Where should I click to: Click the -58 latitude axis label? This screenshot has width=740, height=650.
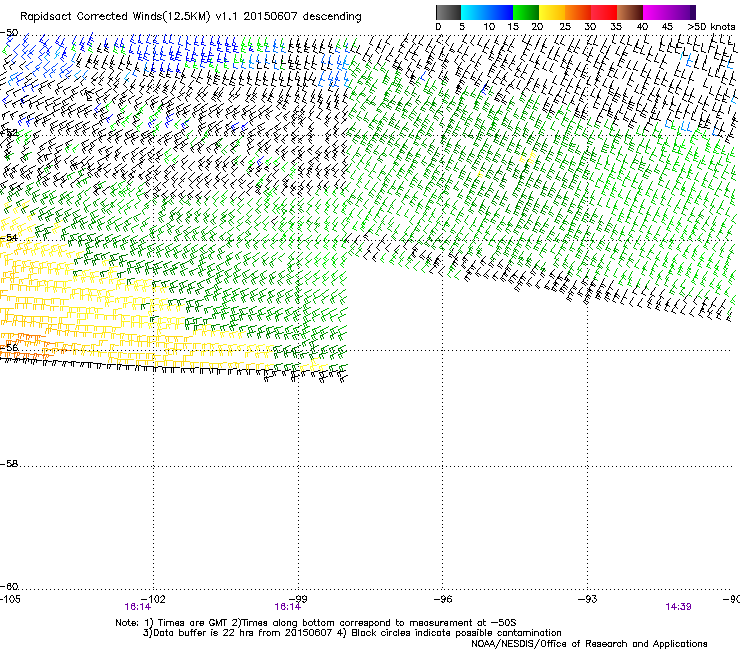[9, 464]
